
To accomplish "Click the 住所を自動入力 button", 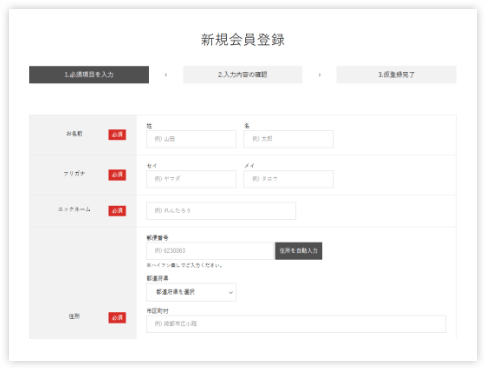I will tap(298, 251).
